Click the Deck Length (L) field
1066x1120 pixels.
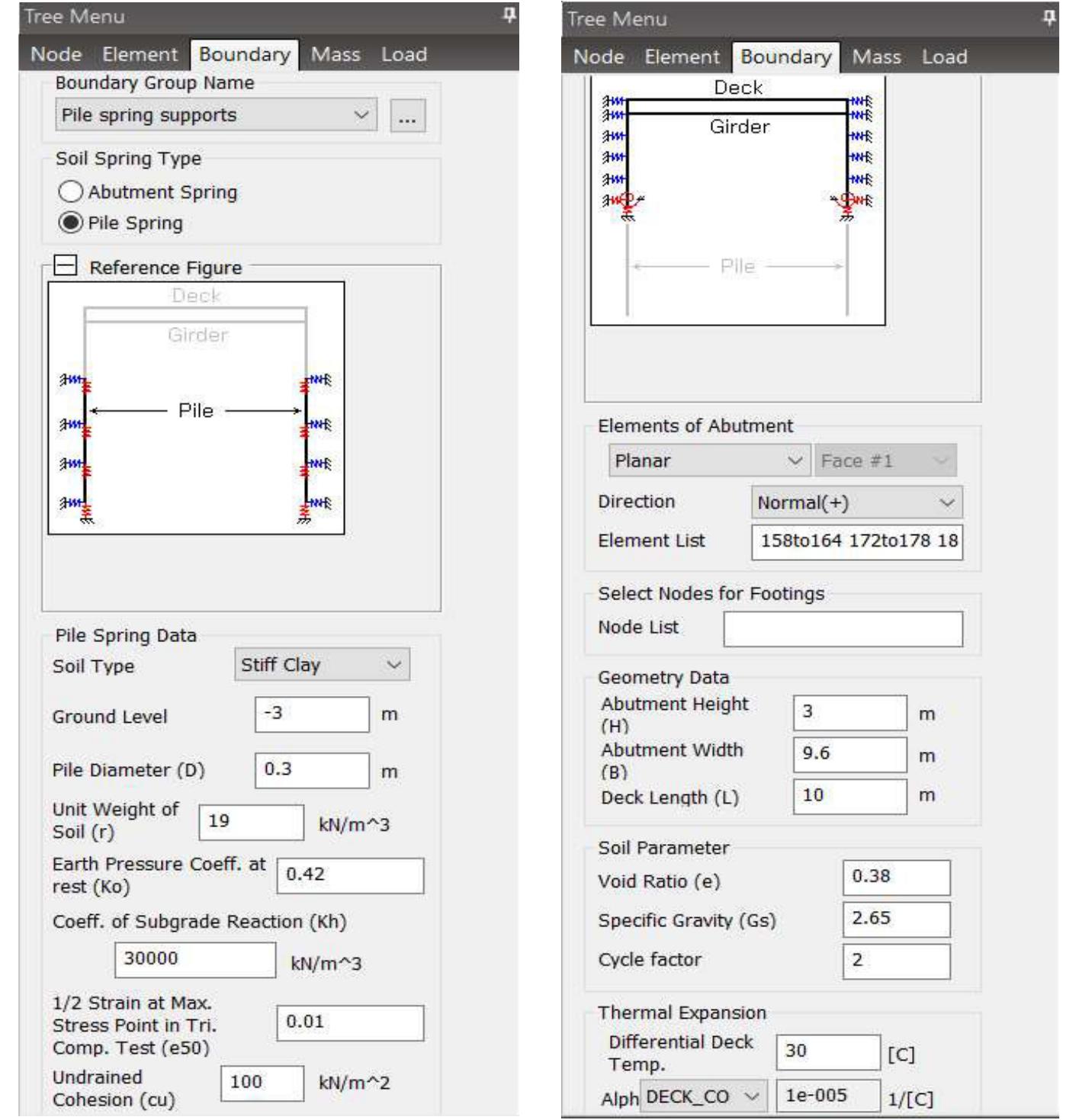[x=850, y=797]
